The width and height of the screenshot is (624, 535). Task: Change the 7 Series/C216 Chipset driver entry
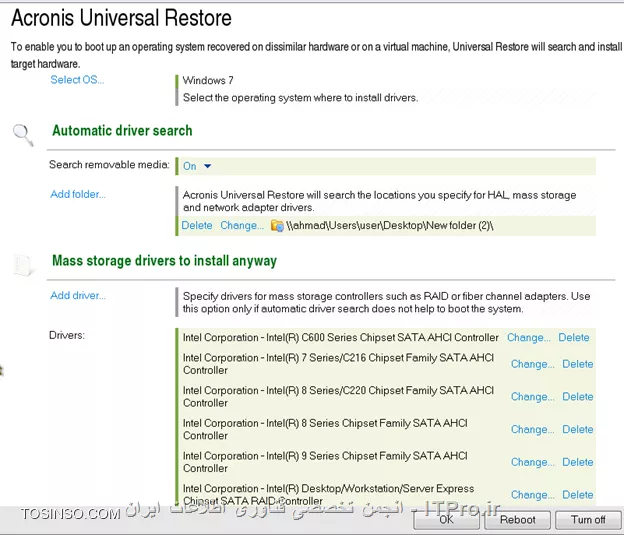532,364
